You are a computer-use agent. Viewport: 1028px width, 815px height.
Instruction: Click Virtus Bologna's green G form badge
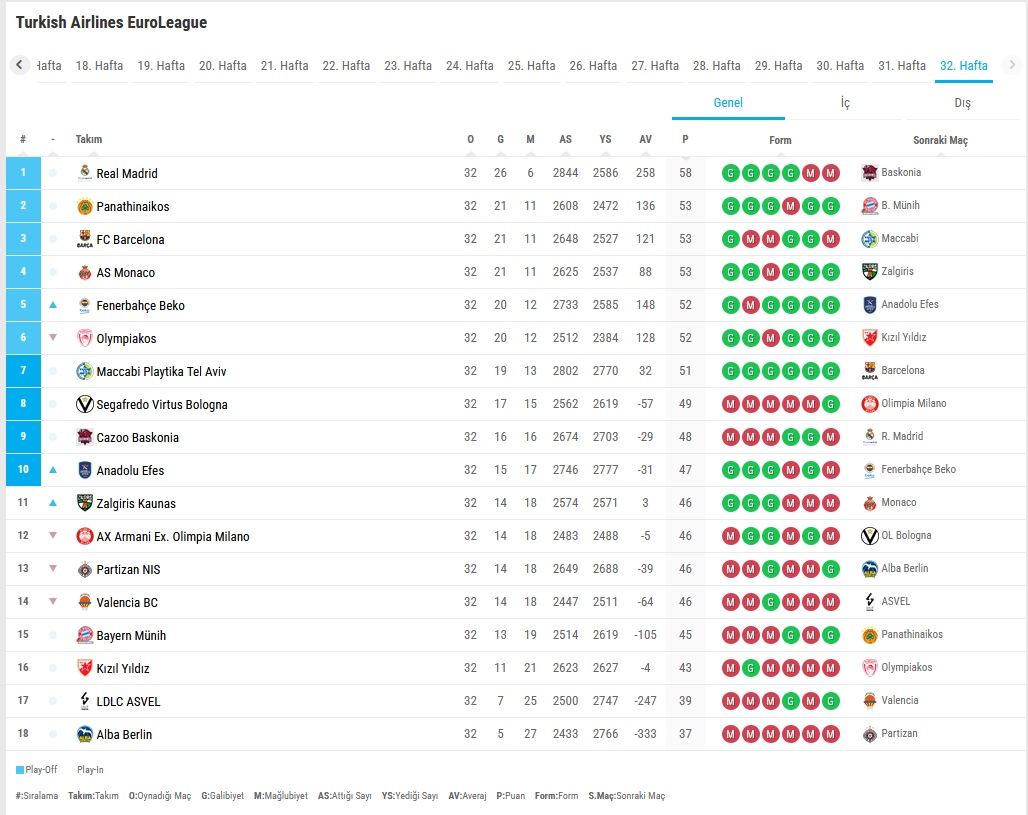(x=831, y=405)
